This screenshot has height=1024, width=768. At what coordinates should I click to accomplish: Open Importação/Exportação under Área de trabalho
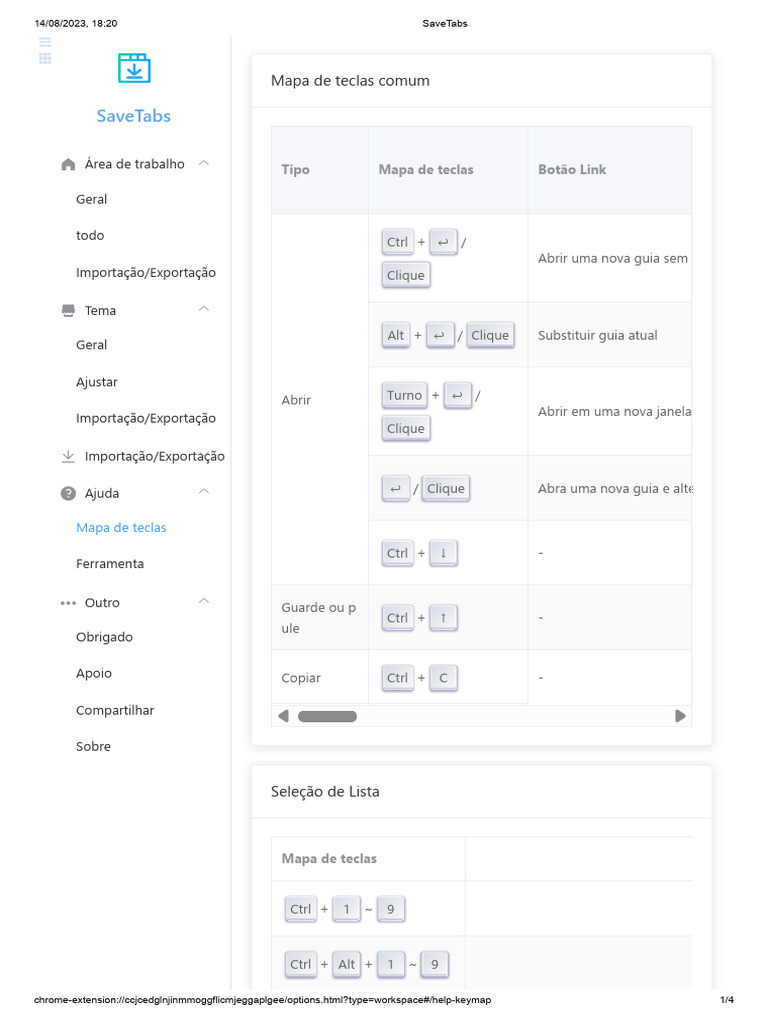[146, 272]
